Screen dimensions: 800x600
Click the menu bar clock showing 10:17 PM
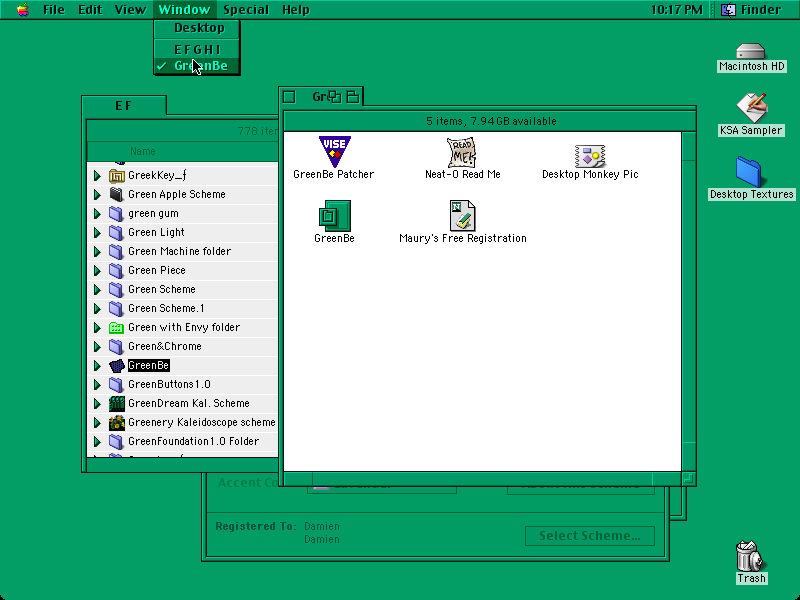tap(676, 9)
